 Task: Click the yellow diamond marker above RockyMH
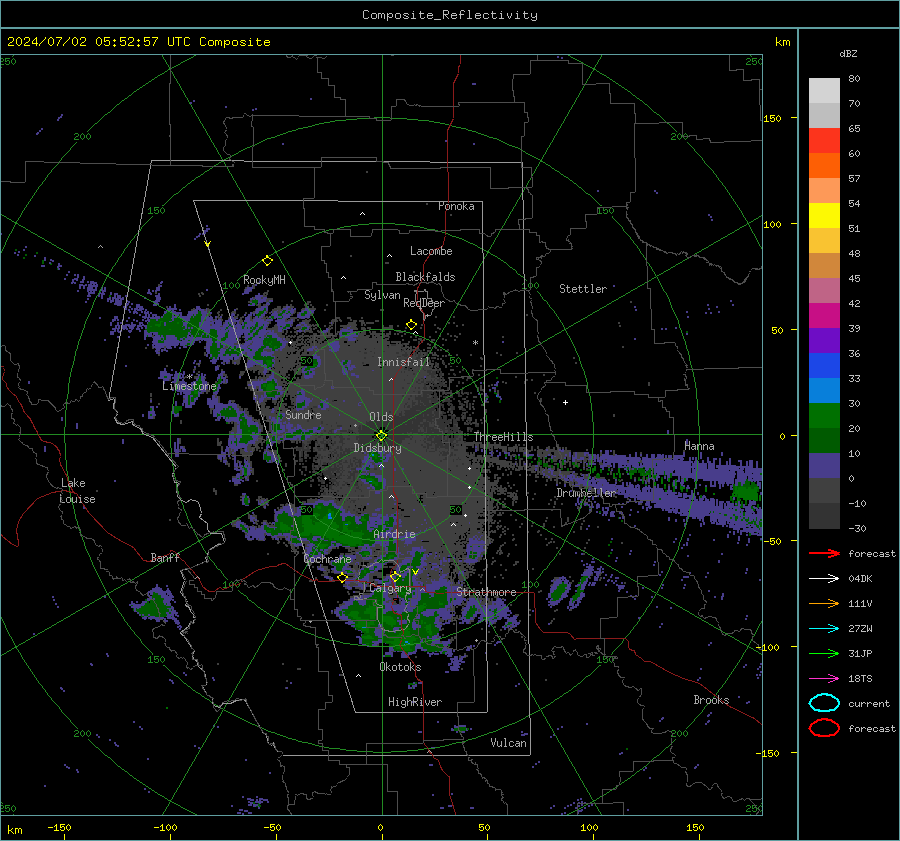tap(267, 261)
